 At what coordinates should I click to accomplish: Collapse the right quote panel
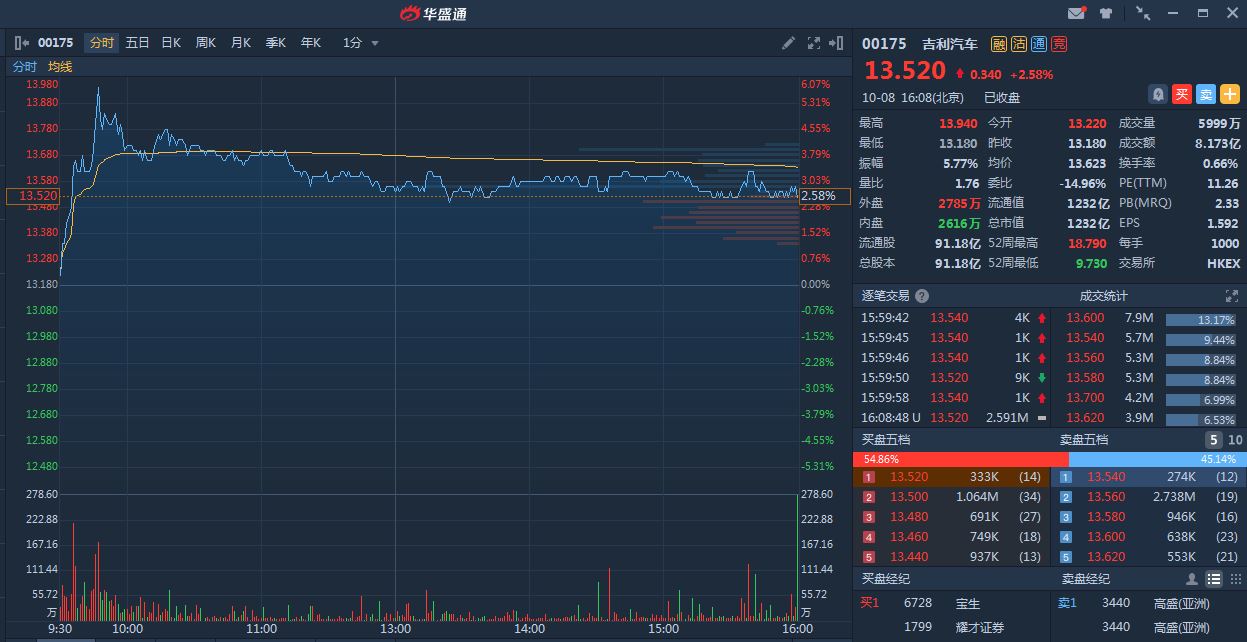tap(837, 43)
